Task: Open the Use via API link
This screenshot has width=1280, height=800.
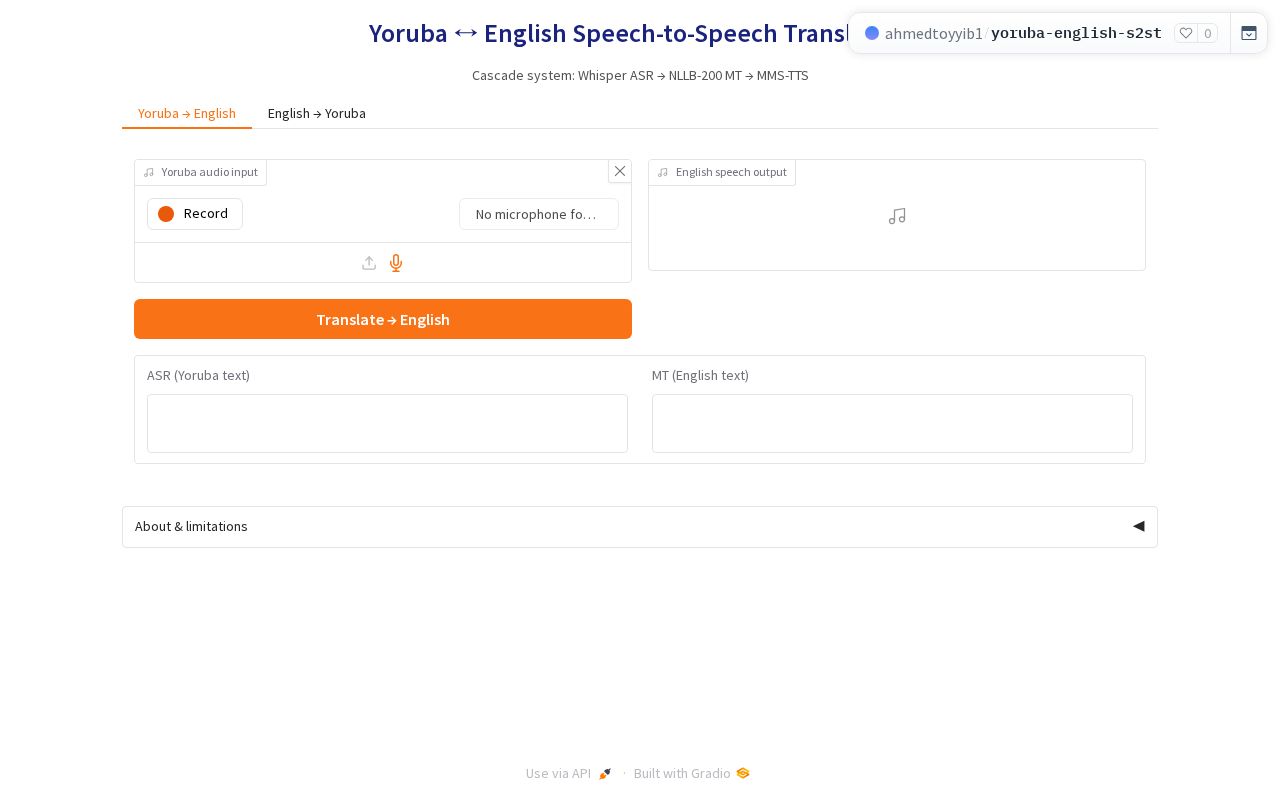Action: 568,773
